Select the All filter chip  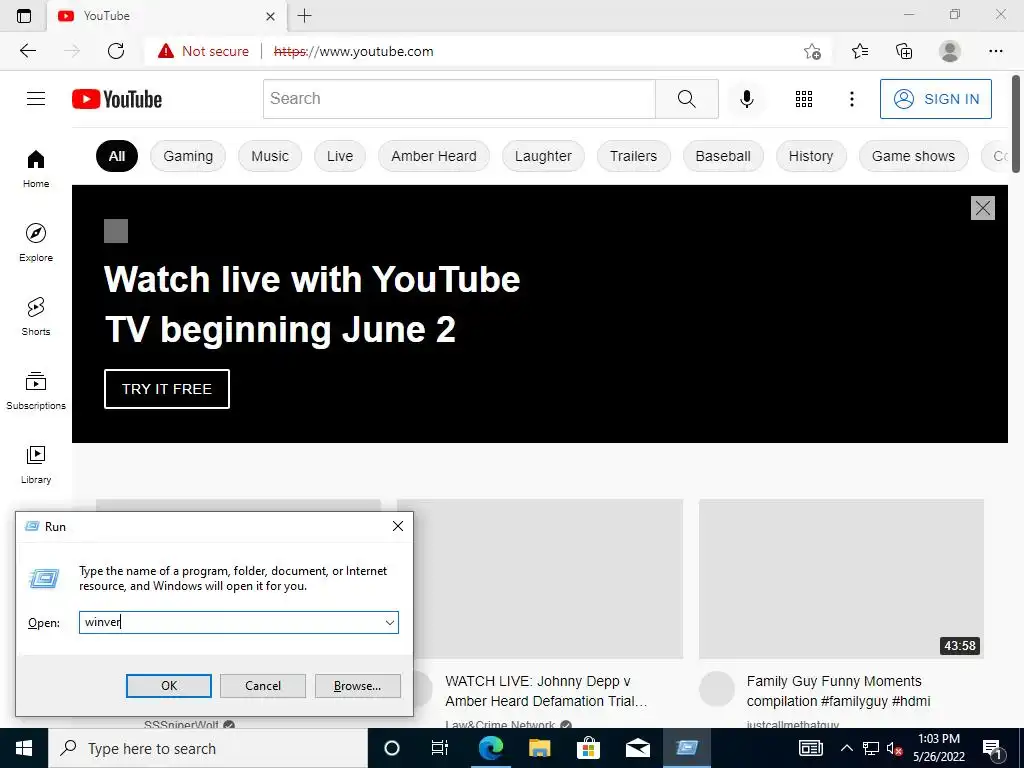117,156
